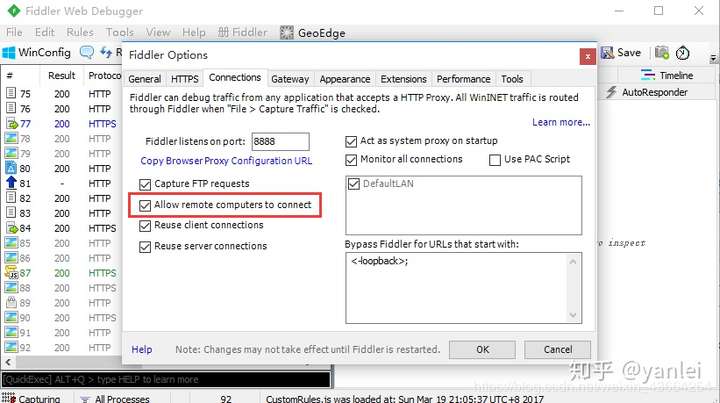Open the Edit menu
The width and height of the screenshot is (720, 403).
pyautogui.click(x=45, y=32)
